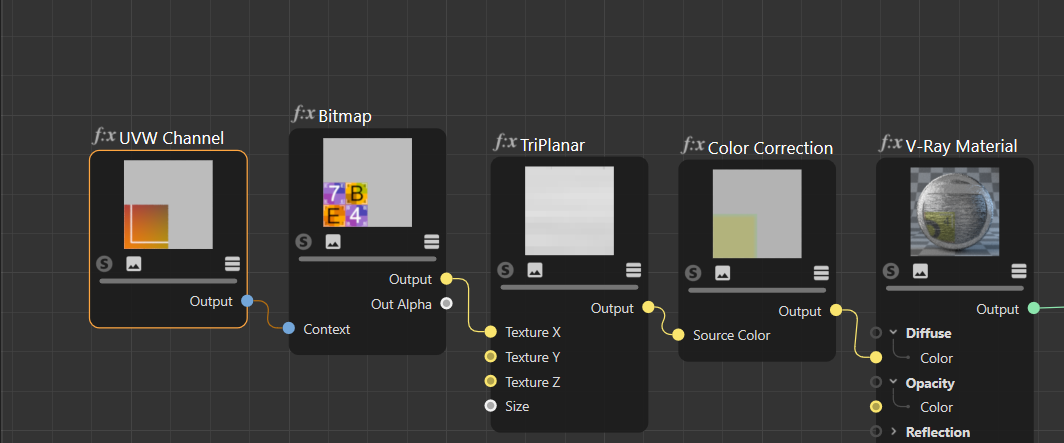Click the V-Ray Material sphere preview thumbnail
1064x443 pixels.
[955, 211]
